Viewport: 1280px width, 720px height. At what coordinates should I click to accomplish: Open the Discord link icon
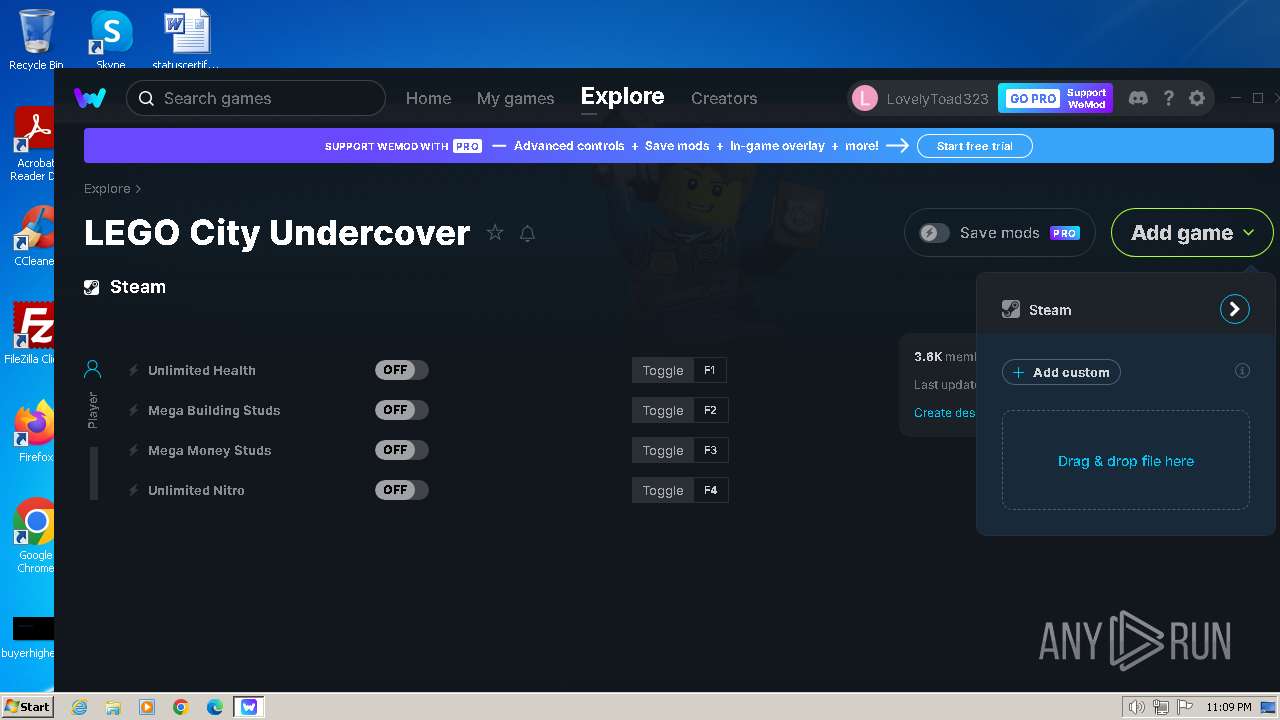1138,98
